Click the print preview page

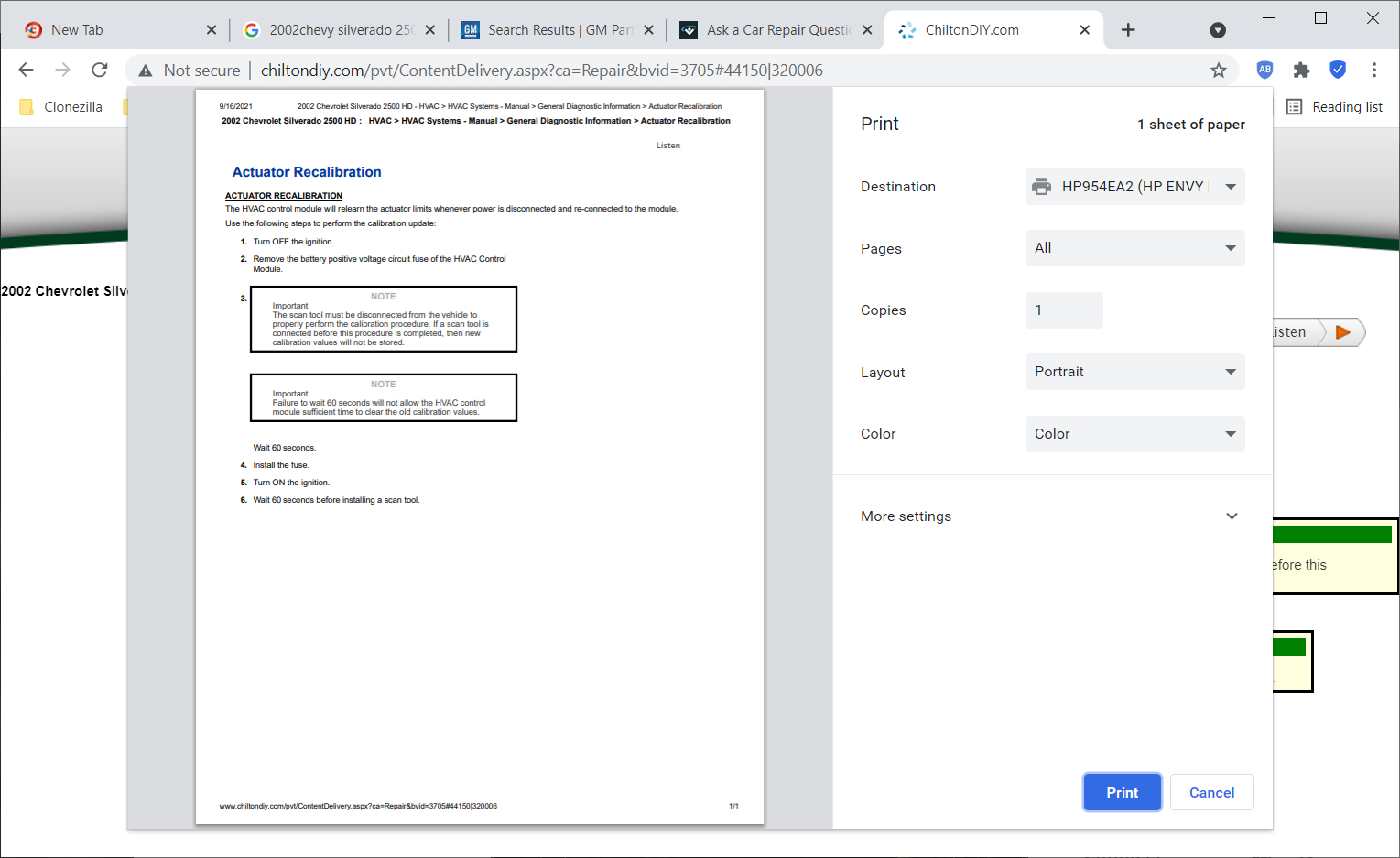point(480,457)
